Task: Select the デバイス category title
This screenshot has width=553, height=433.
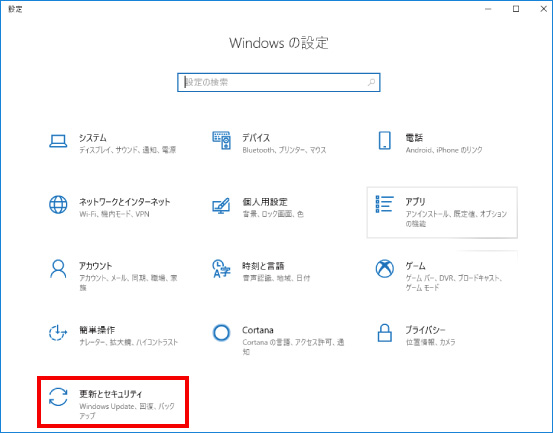Action: coord(256,138)
